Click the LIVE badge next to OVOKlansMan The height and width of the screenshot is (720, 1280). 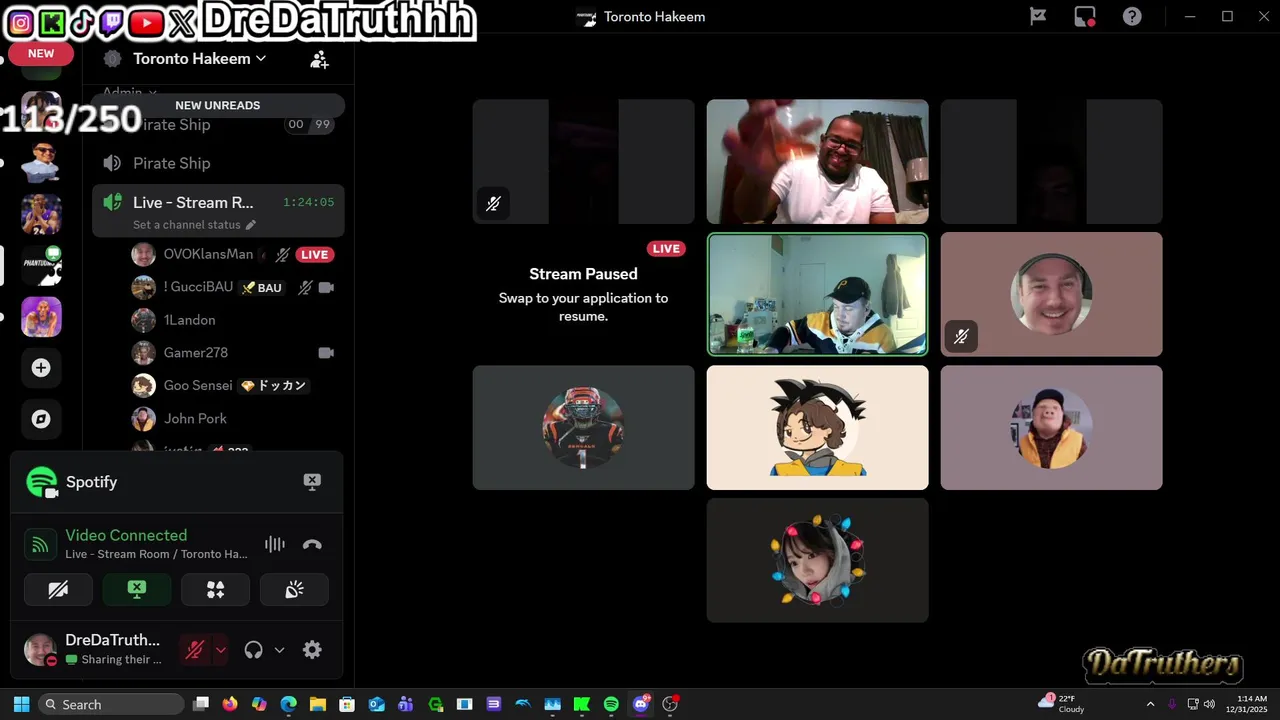(314, 255)
